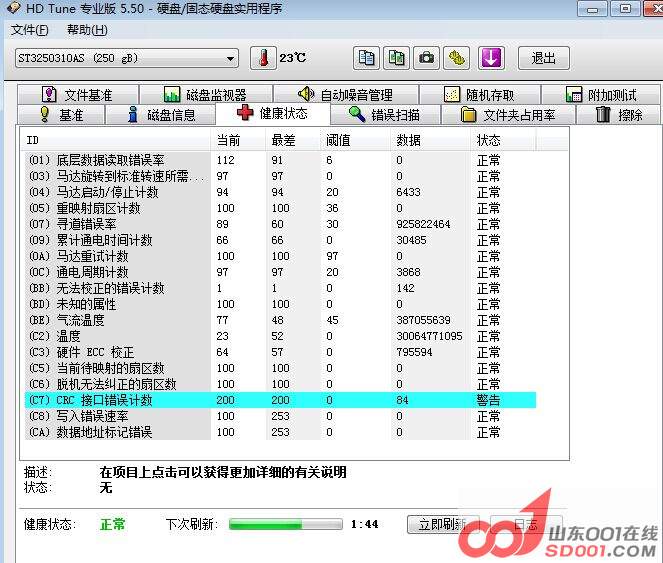Click the folder icon on 文件夹占用率 tab
The height and width of the screenshot is (563, 663).
point(468,114)
